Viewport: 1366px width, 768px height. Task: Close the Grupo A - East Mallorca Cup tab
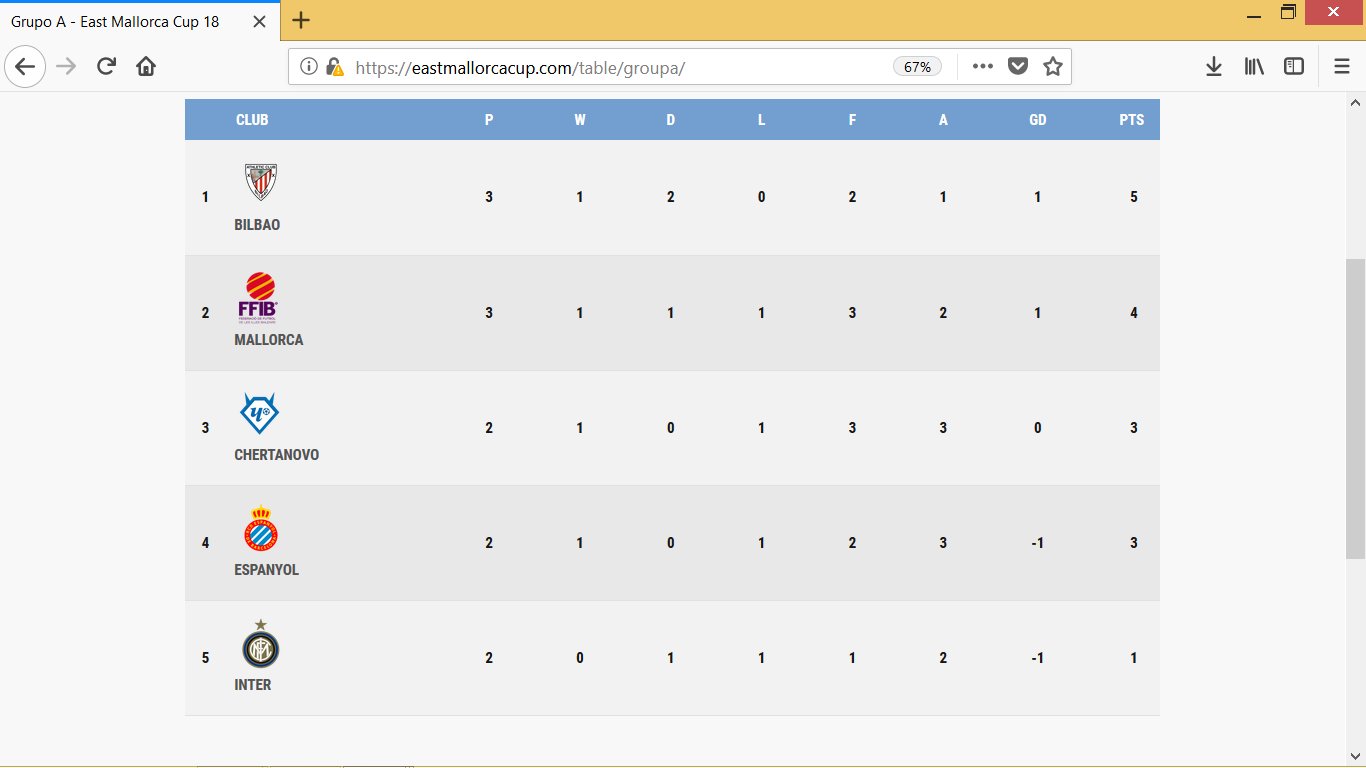click(259, 20)
